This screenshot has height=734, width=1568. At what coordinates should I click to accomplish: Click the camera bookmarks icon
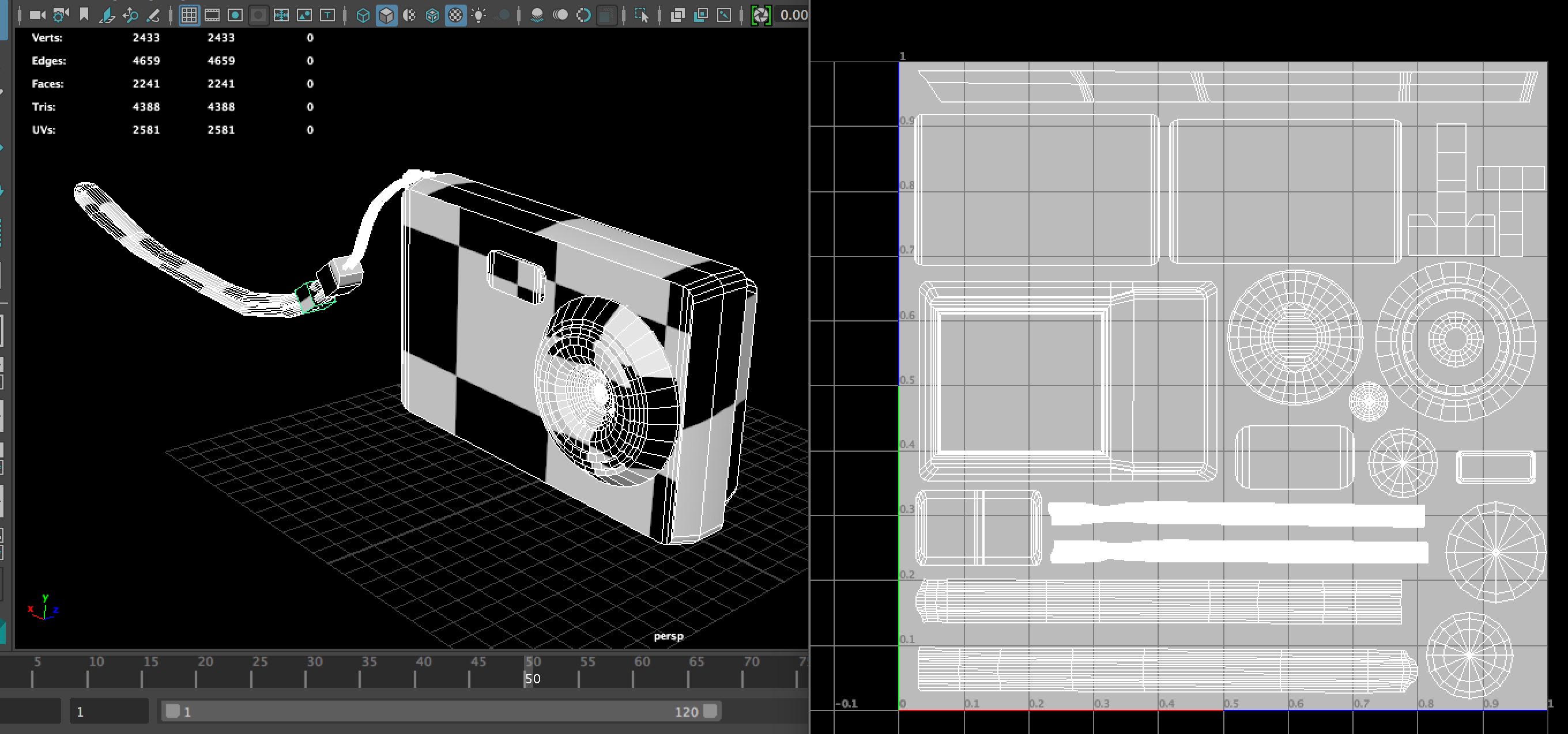coord(84,15)
